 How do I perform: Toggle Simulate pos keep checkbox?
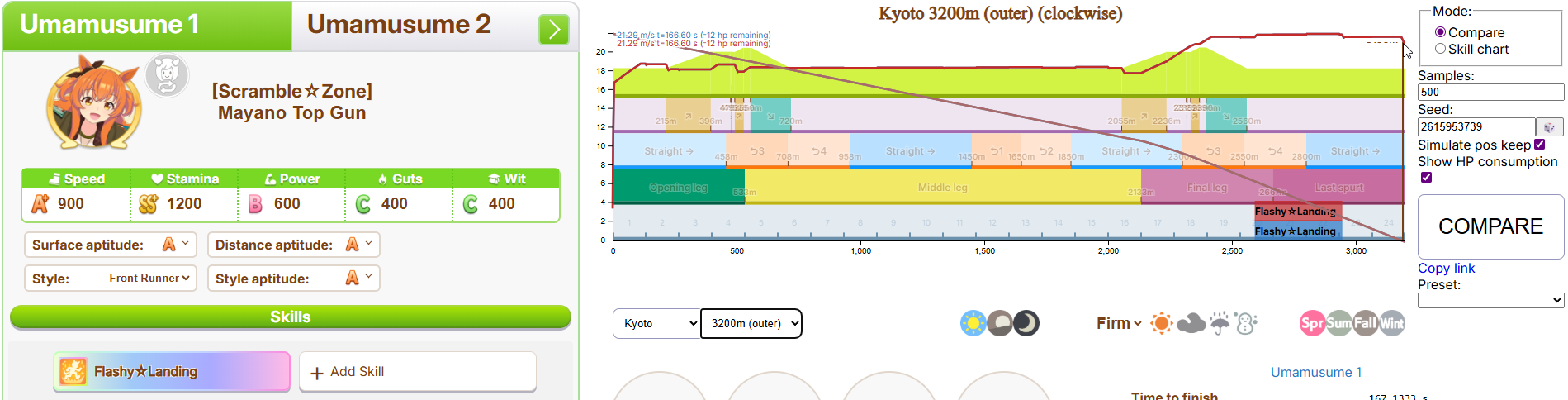[1539, 145]
